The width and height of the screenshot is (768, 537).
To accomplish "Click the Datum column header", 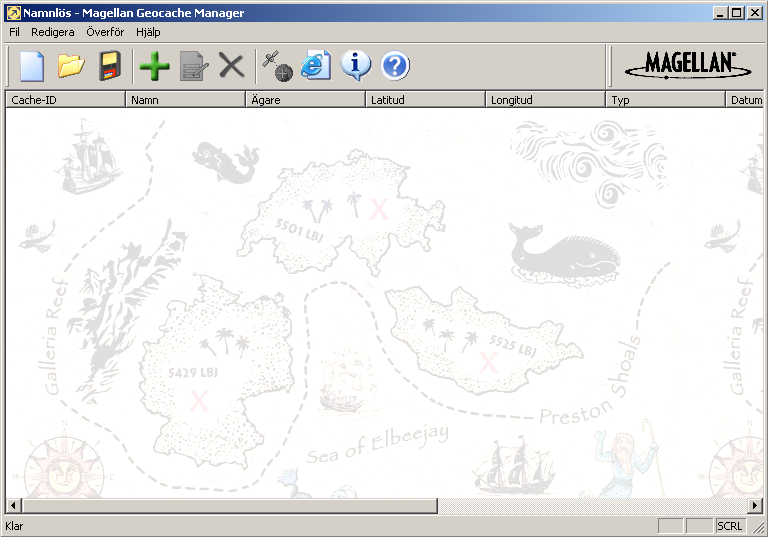I will pos(744,99).
